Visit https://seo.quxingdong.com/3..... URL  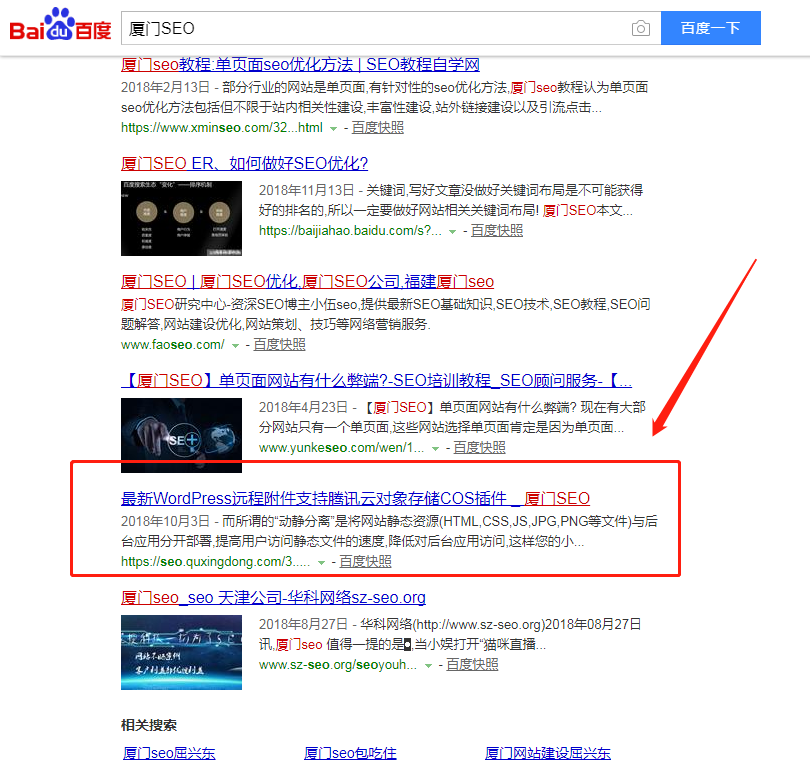point(215,561)
